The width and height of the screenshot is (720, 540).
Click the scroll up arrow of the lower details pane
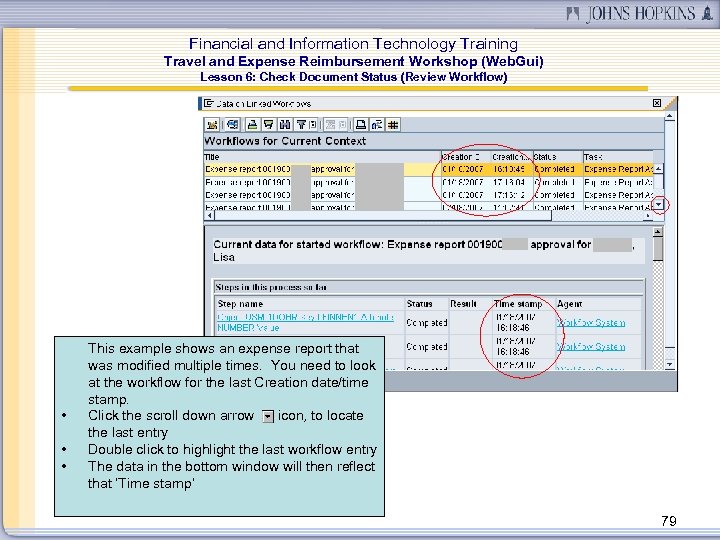coord(658,232)
